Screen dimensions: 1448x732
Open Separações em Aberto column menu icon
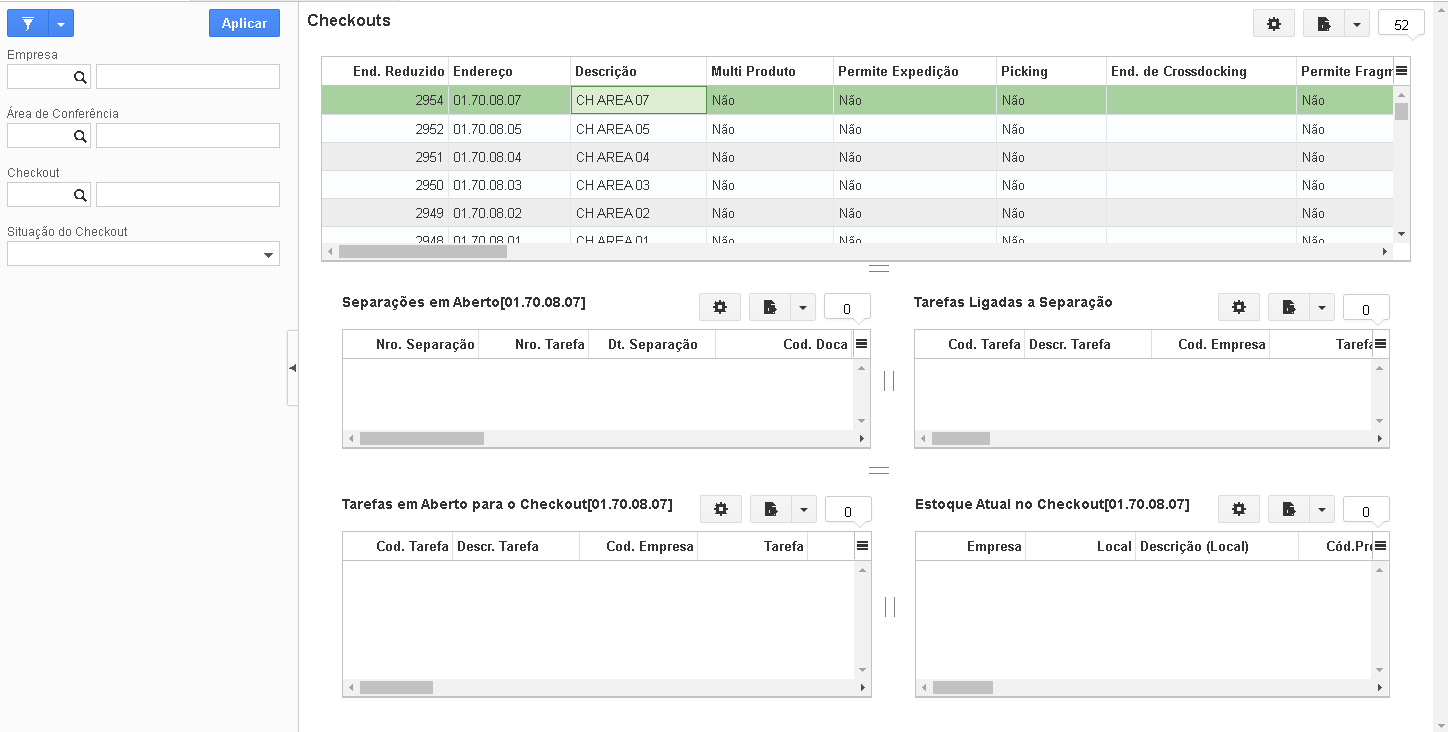point(862,344)
